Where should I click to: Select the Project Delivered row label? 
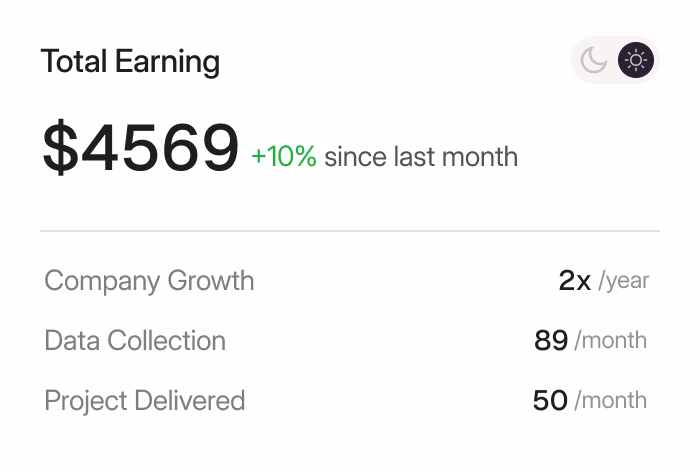[x=145, y=401]
